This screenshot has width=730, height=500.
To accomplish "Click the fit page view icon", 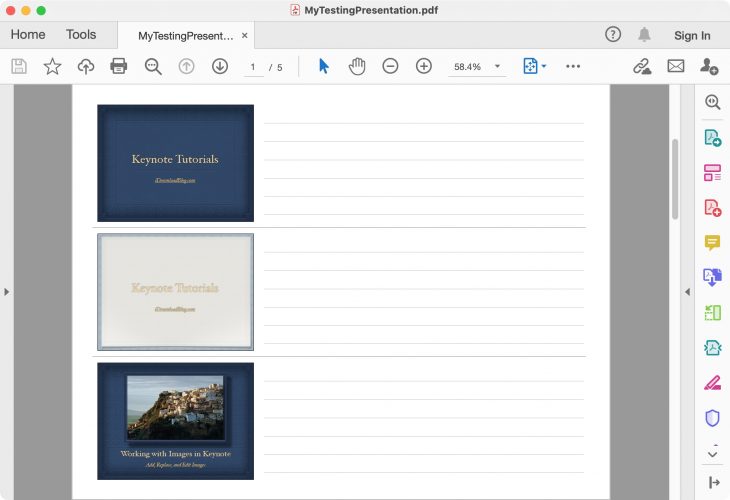I will point(530,66).
